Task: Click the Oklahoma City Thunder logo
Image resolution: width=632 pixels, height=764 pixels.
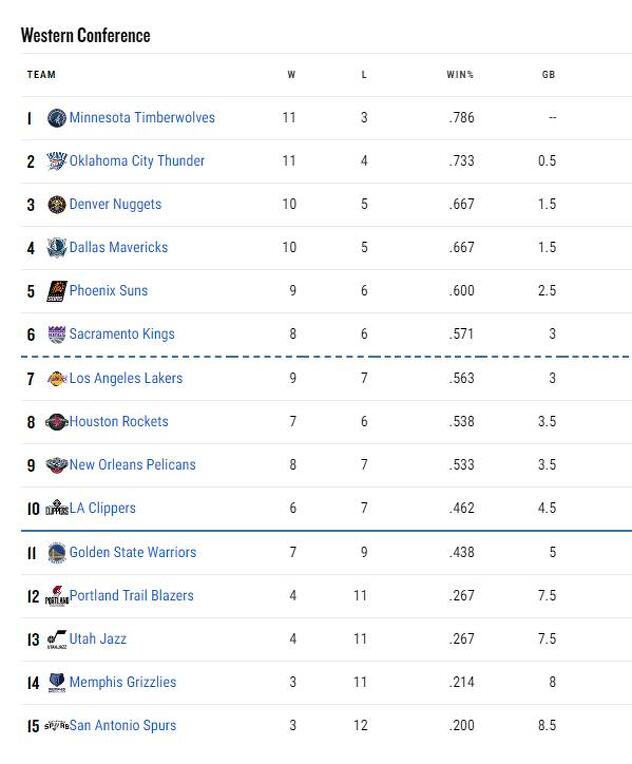Action: [x=57, y=161]
